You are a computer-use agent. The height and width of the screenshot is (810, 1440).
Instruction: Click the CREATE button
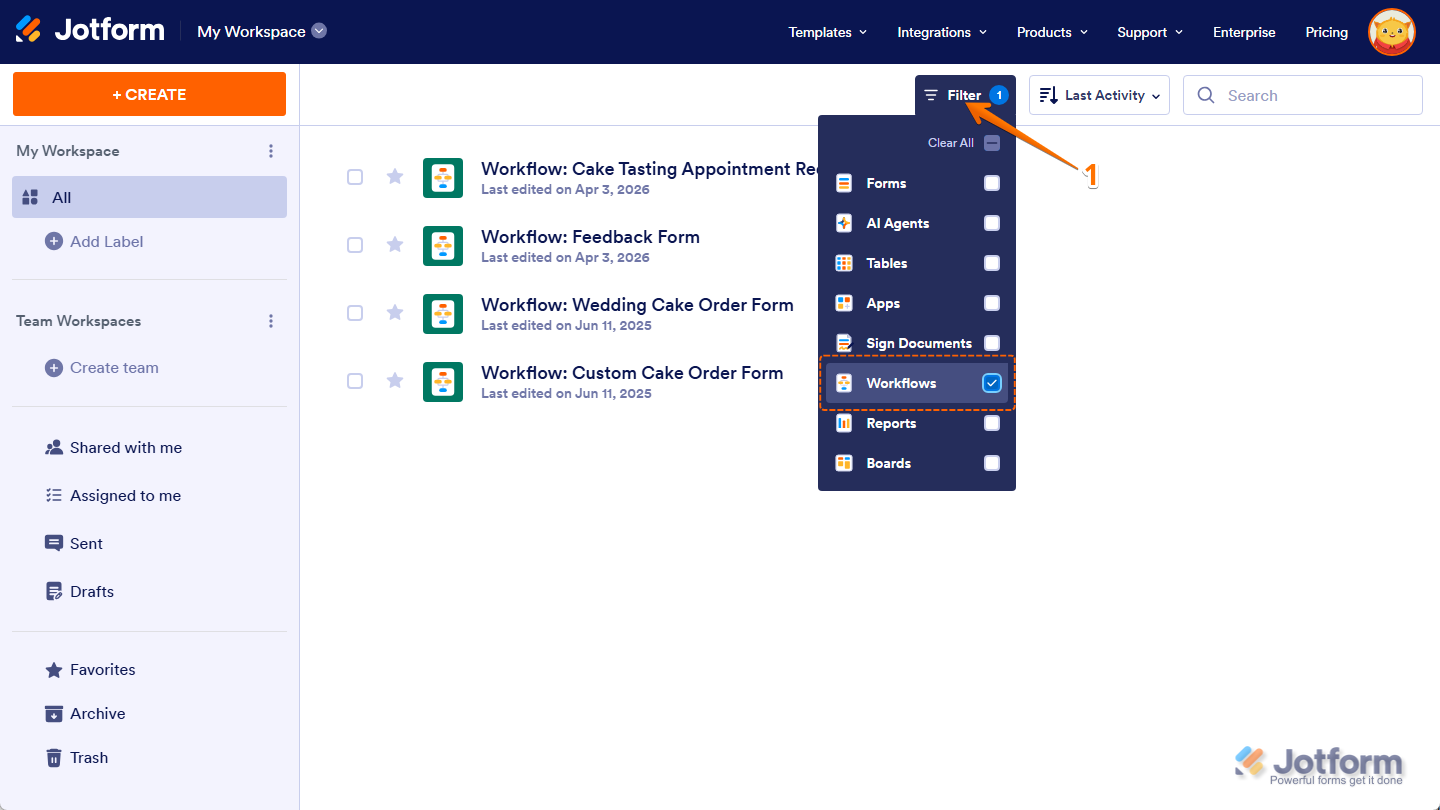(148, 94)
